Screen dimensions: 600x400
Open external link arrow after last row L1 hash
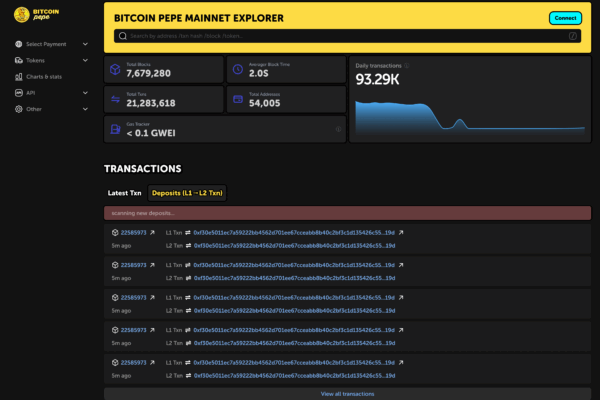(x=401, y=362)
